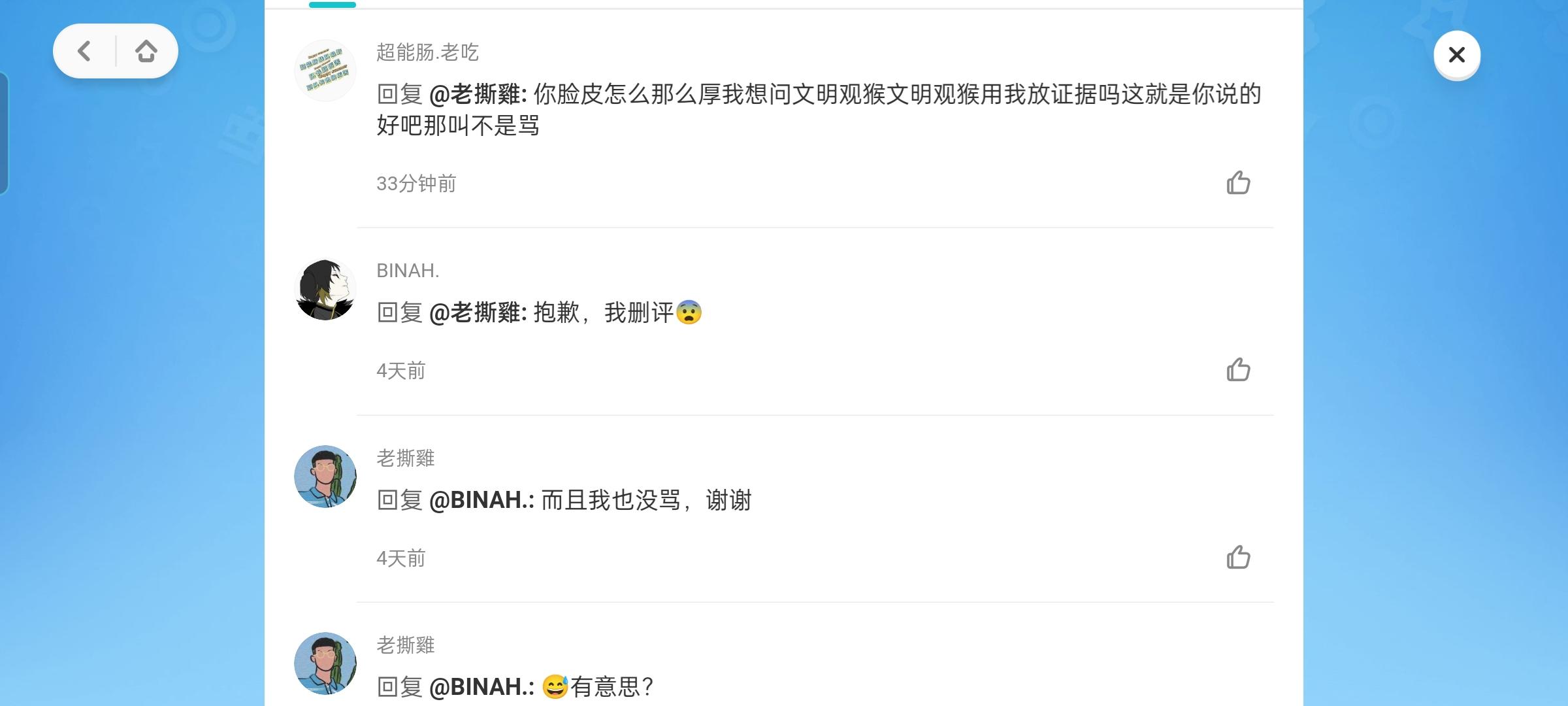Like the comment by 超能肠.老吃
1568x706 pixels.
(1238, 183)
